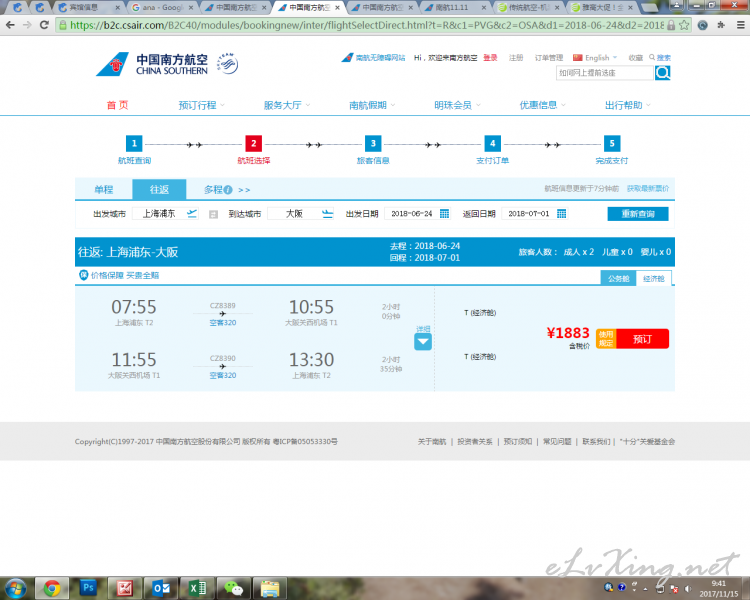This screenshot has height=600, width=750.
Task: Expand the 南航假期 menu
Action: pos(372,105)
